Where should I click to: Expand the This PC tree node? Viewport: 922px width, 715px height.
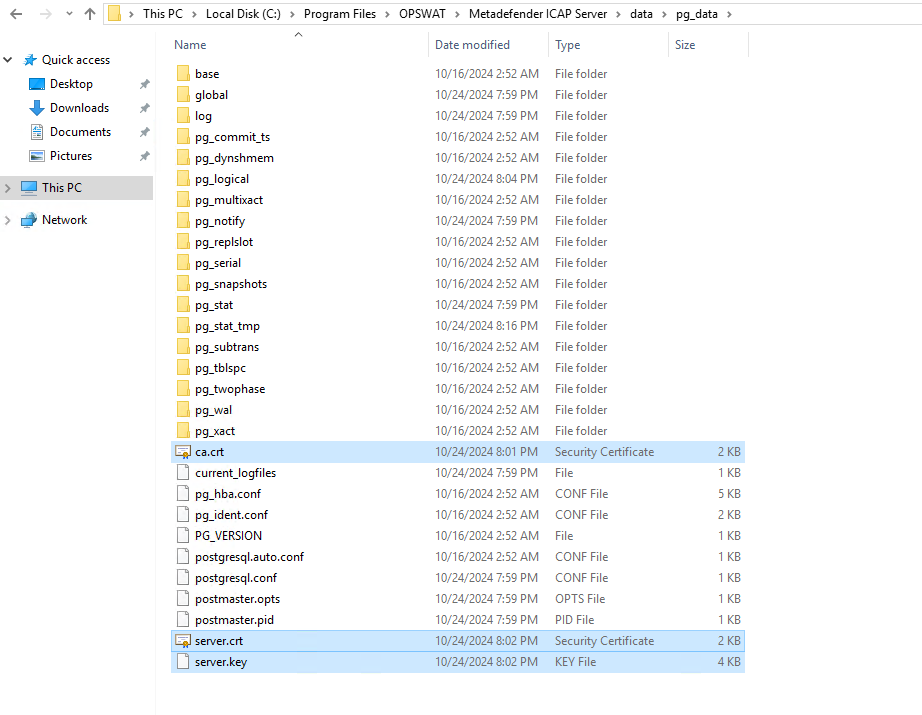8,188
